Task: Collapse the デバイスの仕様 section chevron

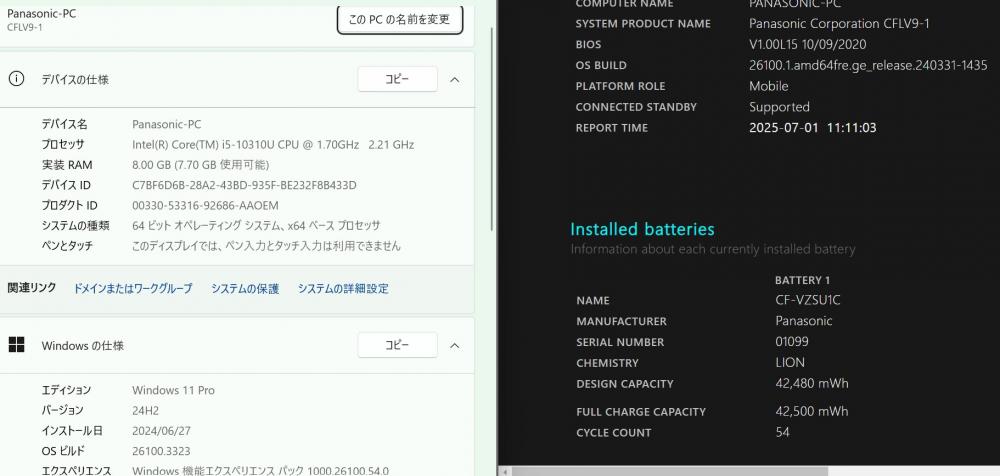Action: 455,80
